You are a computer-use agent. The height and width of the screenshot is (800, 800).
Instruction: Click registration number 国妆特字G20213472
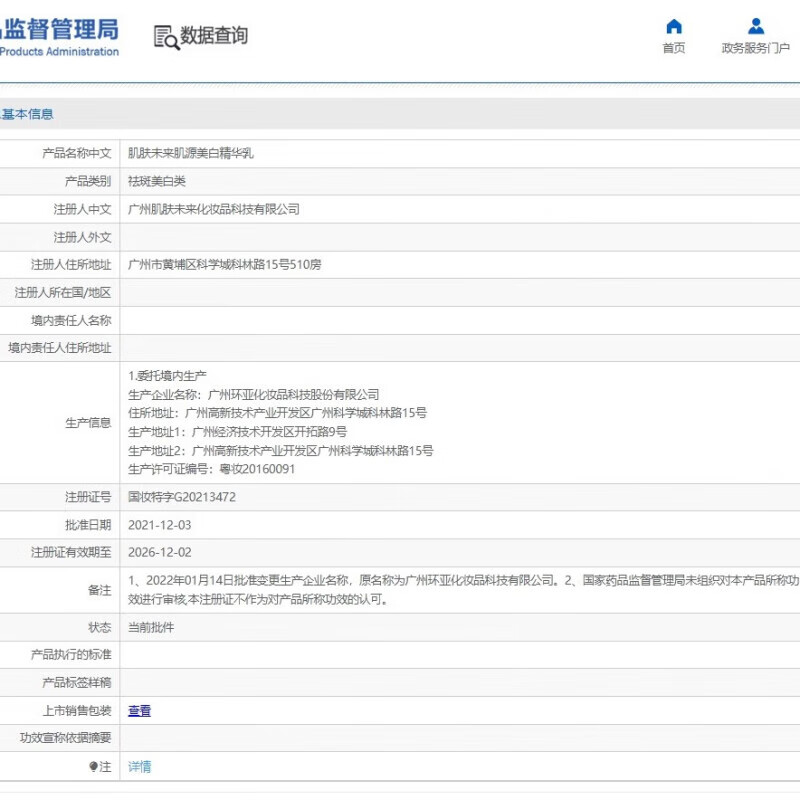pos(182,497)
